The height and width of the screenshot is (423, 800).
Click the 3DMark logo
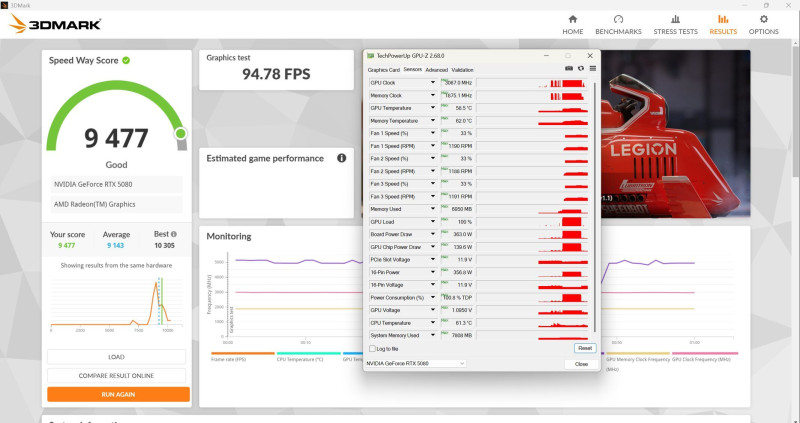(55, 24)
